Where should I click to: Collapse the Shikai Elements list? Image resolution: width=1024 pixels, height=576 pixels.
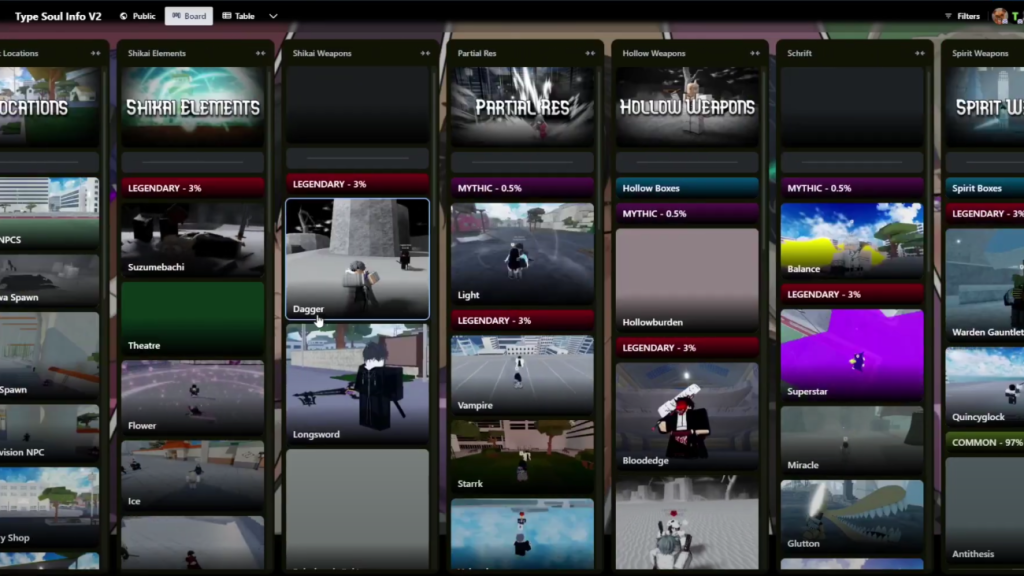[262, 53]
